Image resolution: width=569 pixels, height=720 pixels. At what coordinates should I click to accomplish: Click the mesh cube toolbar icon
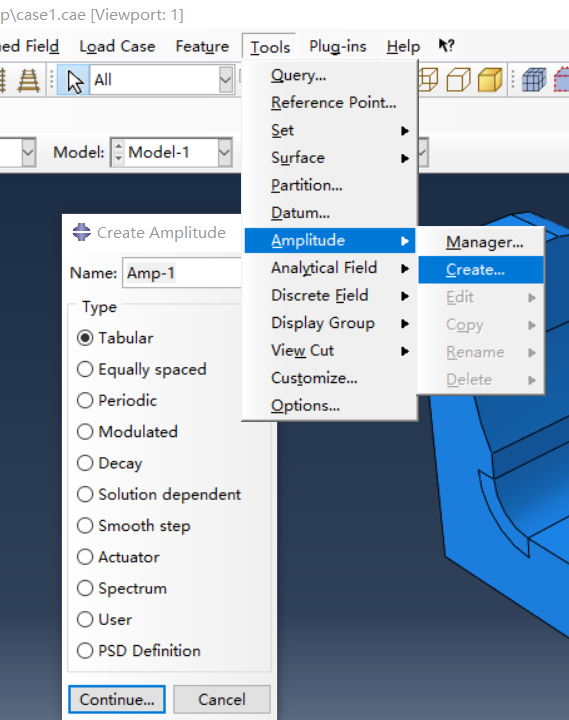(x=534, y=80)
